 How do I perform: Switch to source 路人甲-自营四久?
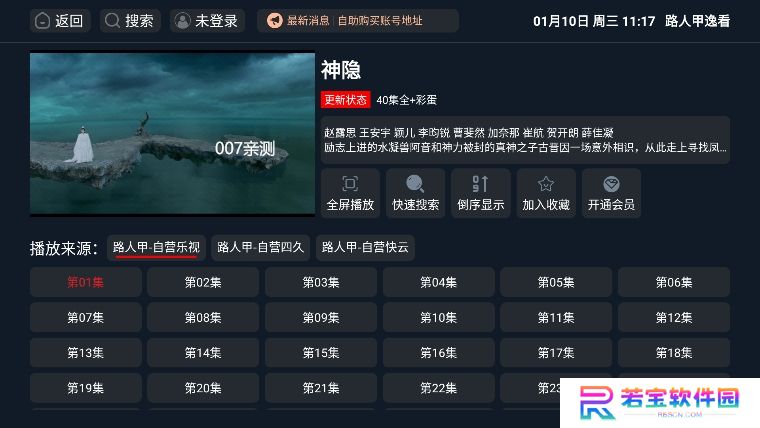tap(260, 248)
